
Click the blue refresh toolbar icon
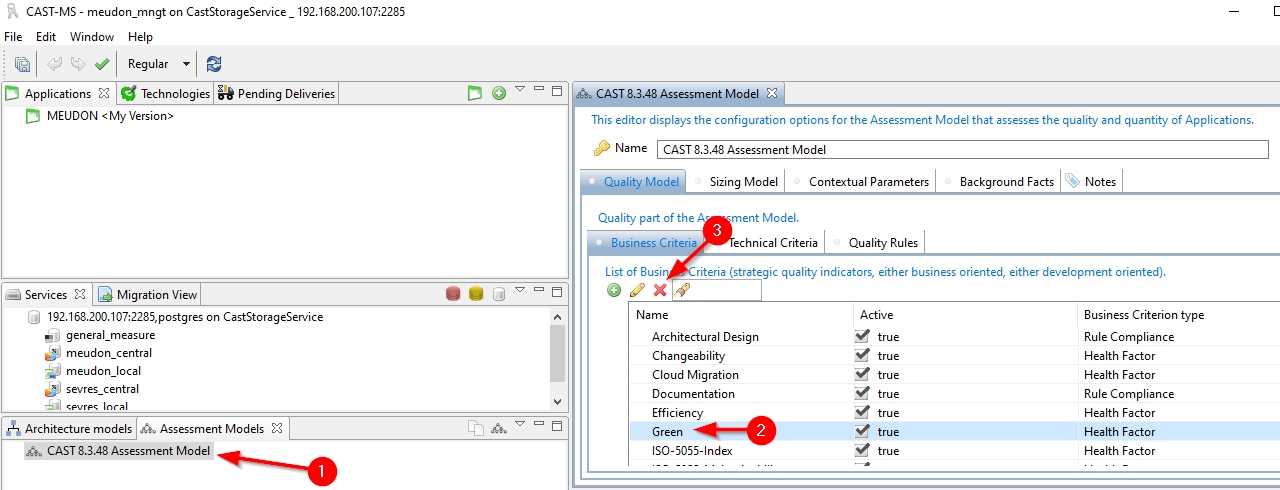[x=214, y=64]
